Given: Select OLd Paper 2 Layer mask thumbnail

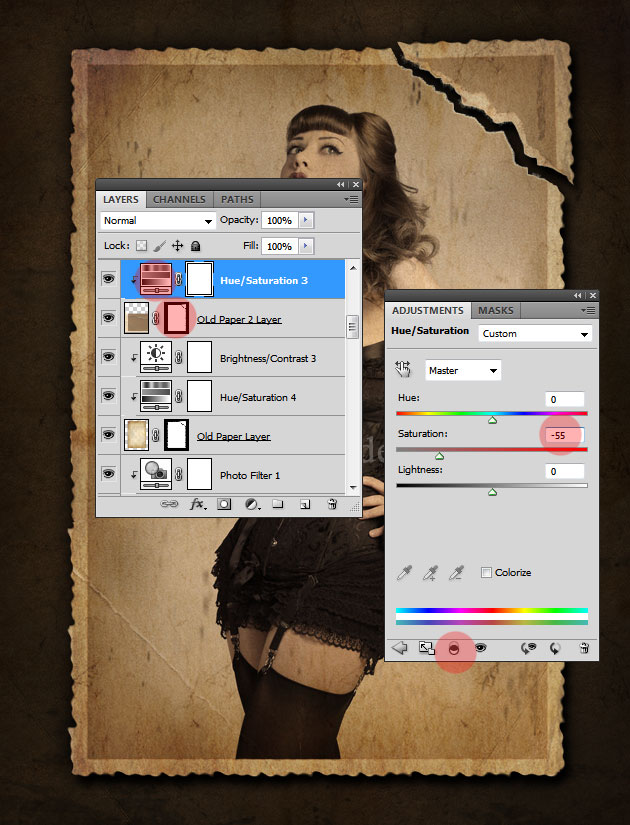Looking at the screenshot, I should click(x=176, y=318).
